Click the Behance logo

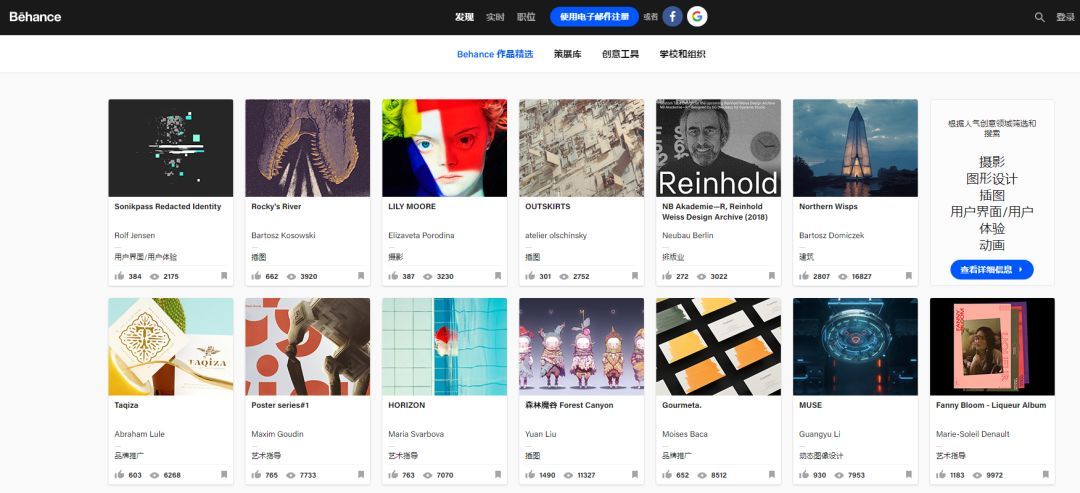pos(35,17)
